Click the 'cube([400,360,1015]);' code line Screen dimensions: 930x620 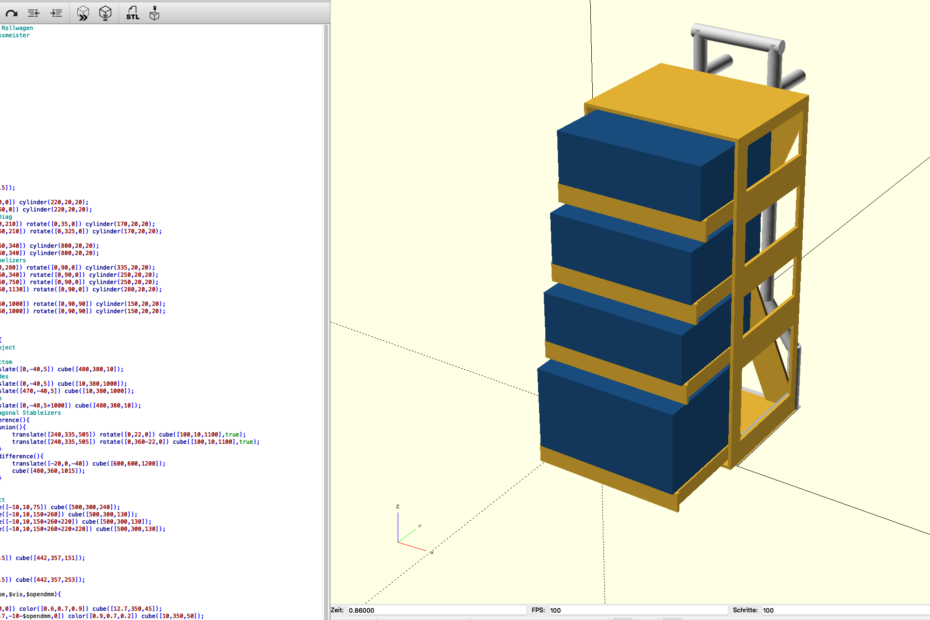[x=49, y=470]
